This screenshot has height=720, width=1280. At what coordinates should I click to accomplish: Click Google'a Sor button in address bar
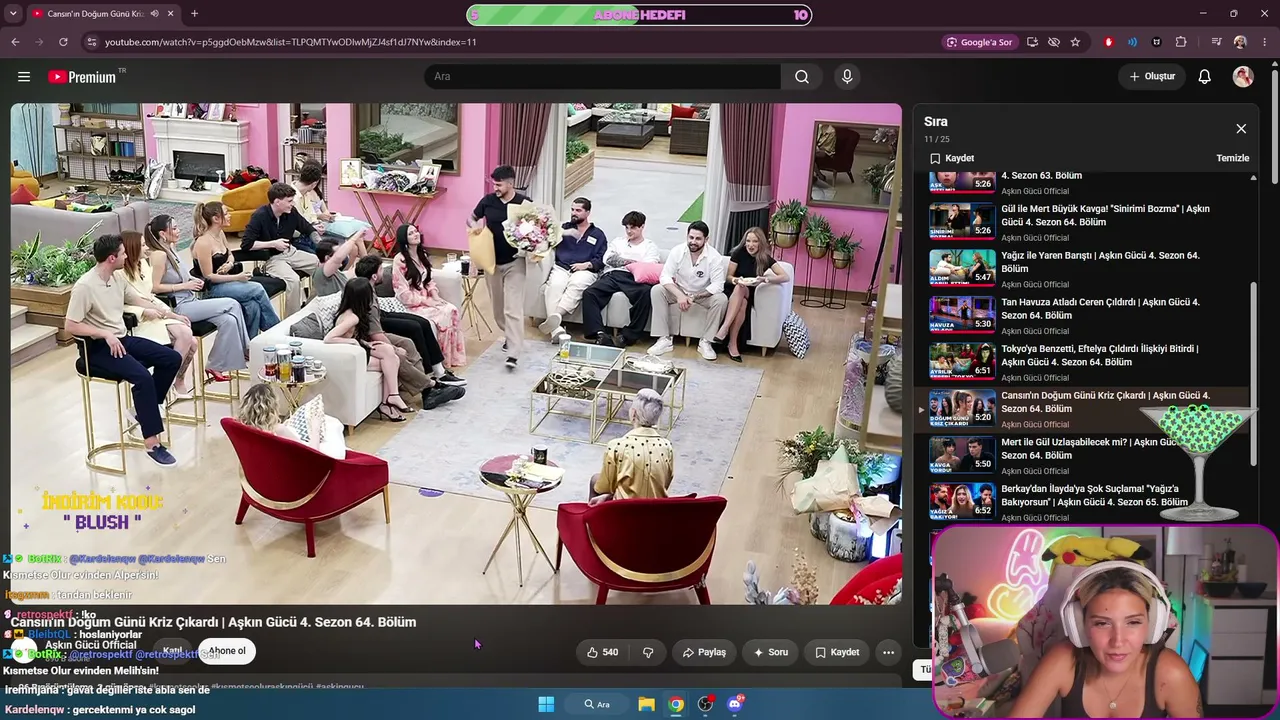978,42
